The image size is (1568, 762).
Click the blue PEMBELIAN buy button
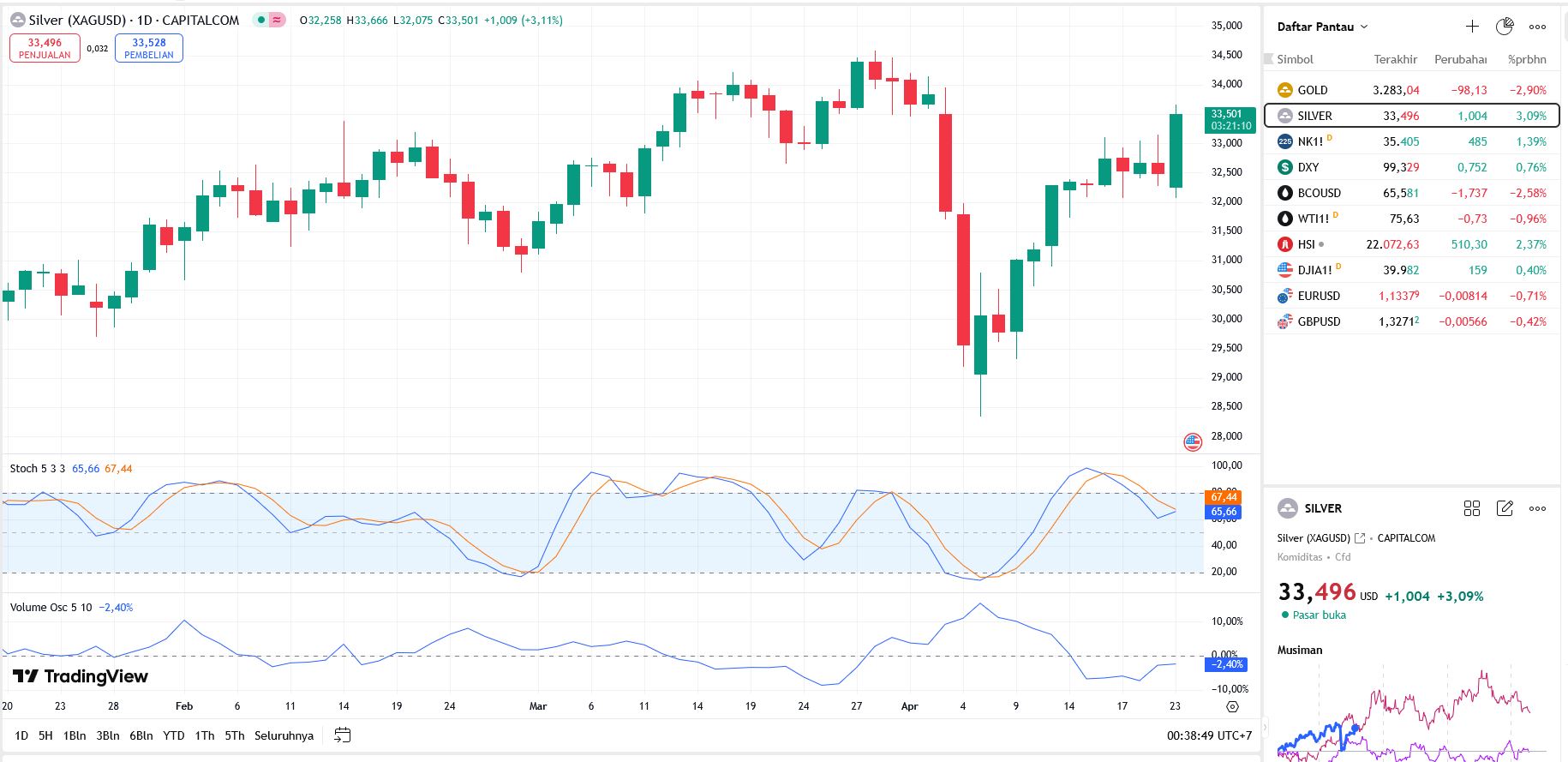(x=149, y=48)
